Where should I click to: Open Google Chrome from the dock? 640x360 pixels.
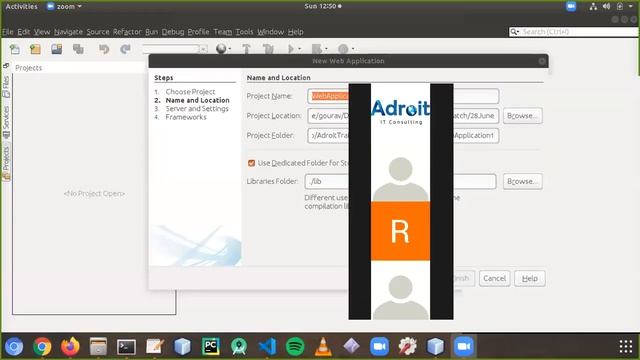coord(42,347)
